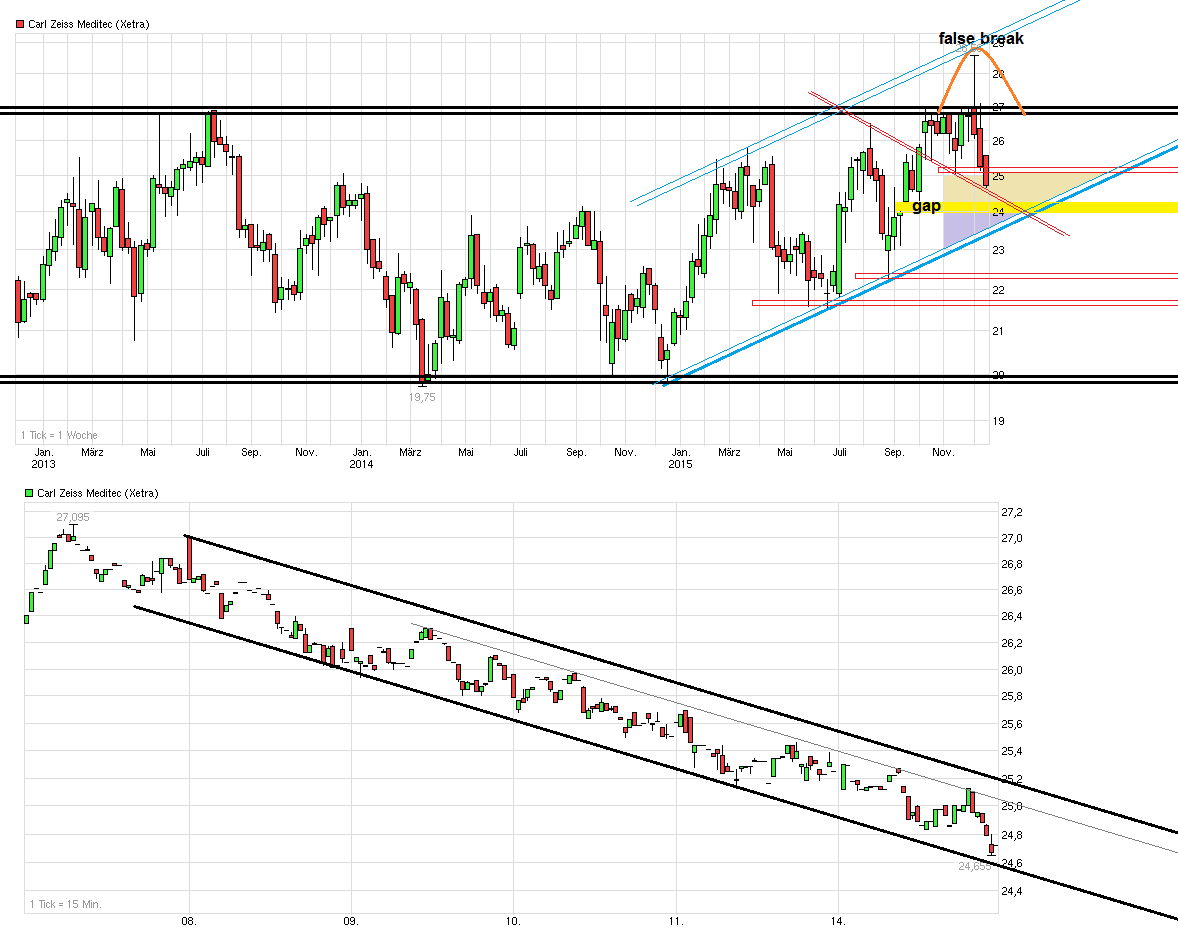The height and width of the screenshot is (946, 1178).
Task: Click the red legend square on weekly chart
Action: tap(19, 22)
